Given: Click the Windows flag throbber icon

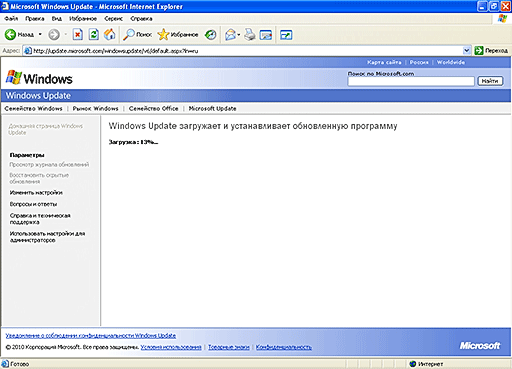Looking at the screenshot, I should tap(502, 19).
